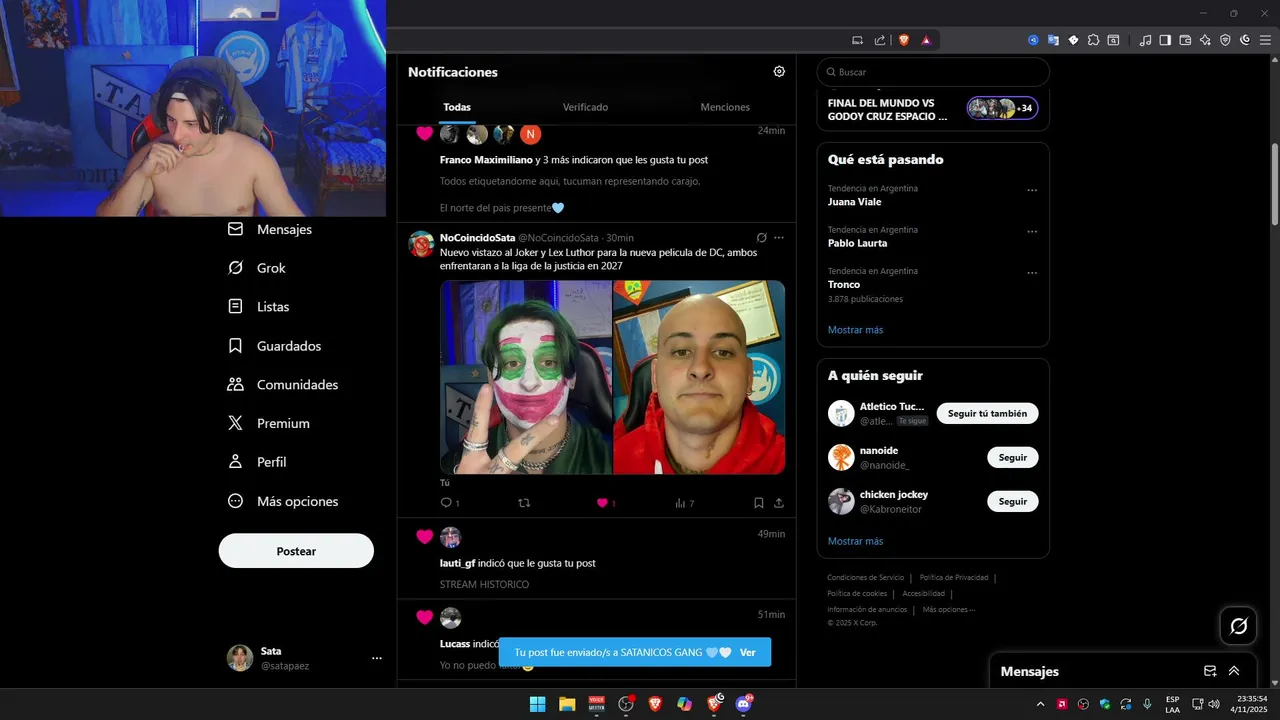Open Listas in the sidebar
This screenshot has height=720, width=1280.
pyautogui.click(x=259, y=307)
